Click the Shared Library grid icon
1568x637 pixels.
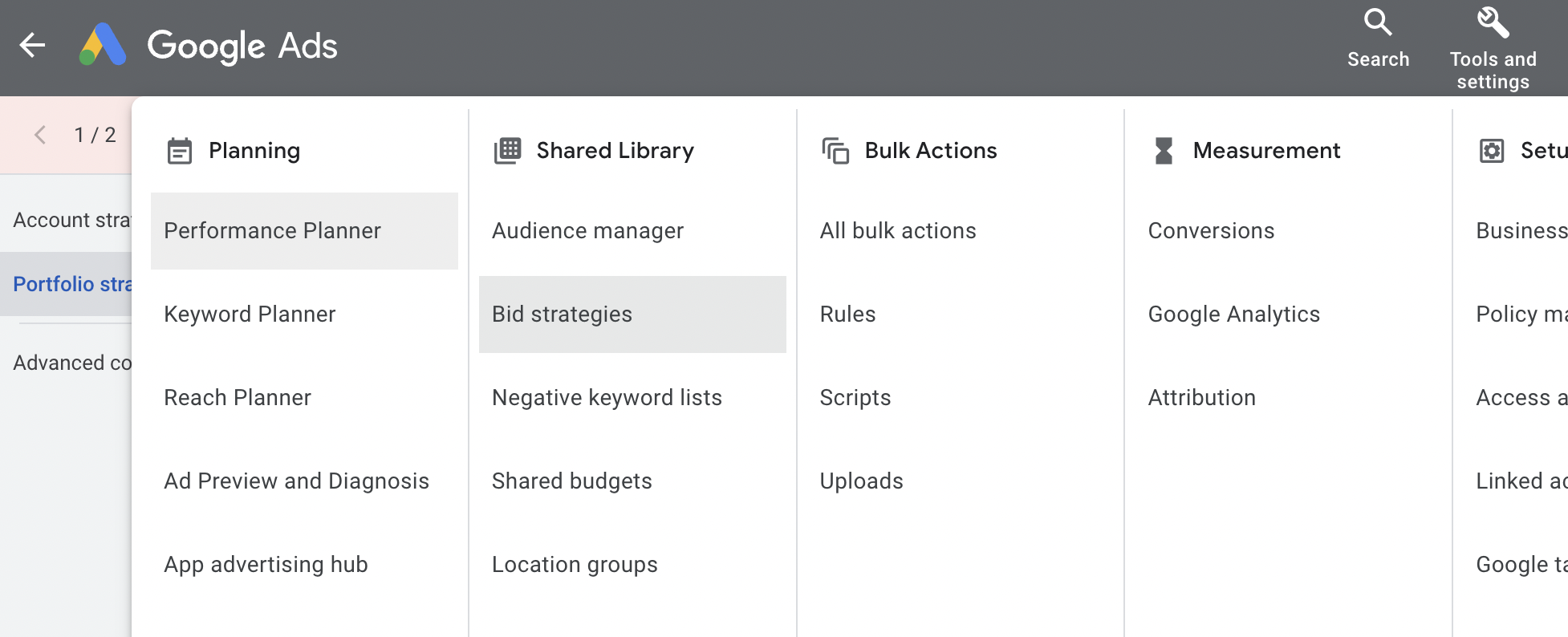pos(508,151)
